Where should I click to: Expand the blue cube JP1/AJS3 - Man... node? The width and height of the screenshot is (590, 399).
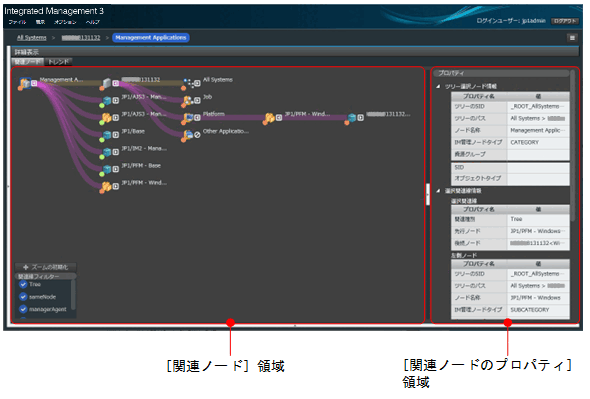[116, 101]
